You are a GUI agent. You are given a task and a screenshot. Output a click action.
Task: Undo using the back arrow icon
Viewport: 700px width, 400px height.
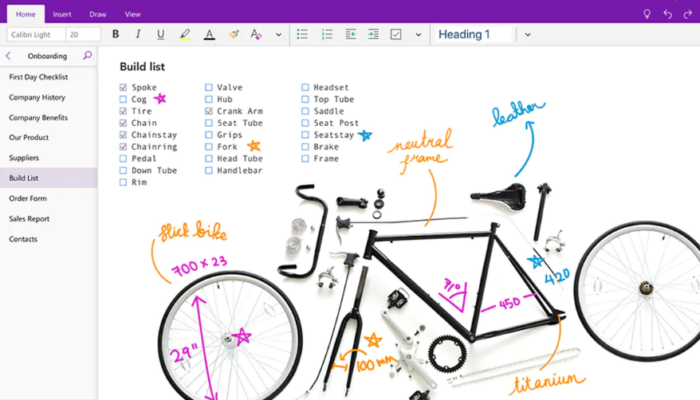coord(669,13)
